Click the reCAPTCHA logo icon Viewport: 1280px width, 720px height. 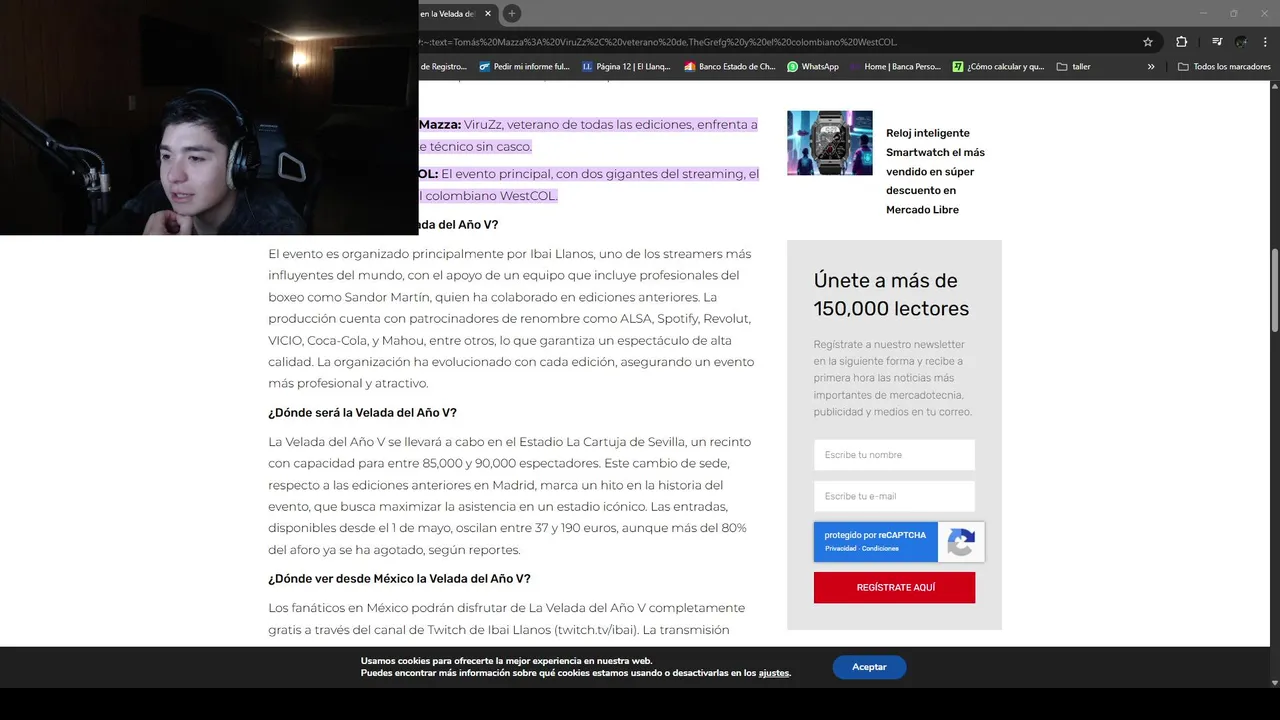pos(961,542)
